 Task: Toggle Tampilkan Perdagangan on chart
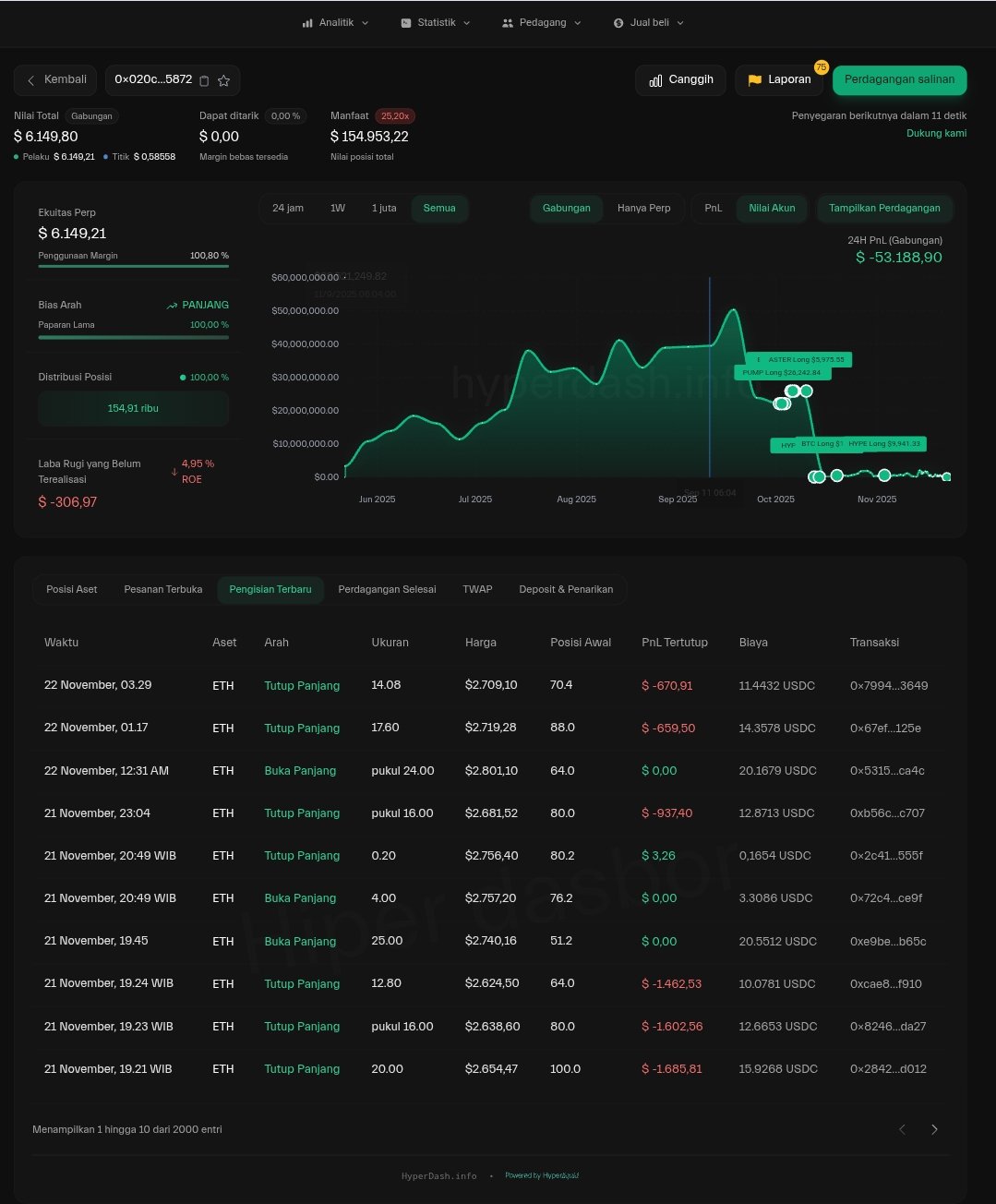pos(883,209)
